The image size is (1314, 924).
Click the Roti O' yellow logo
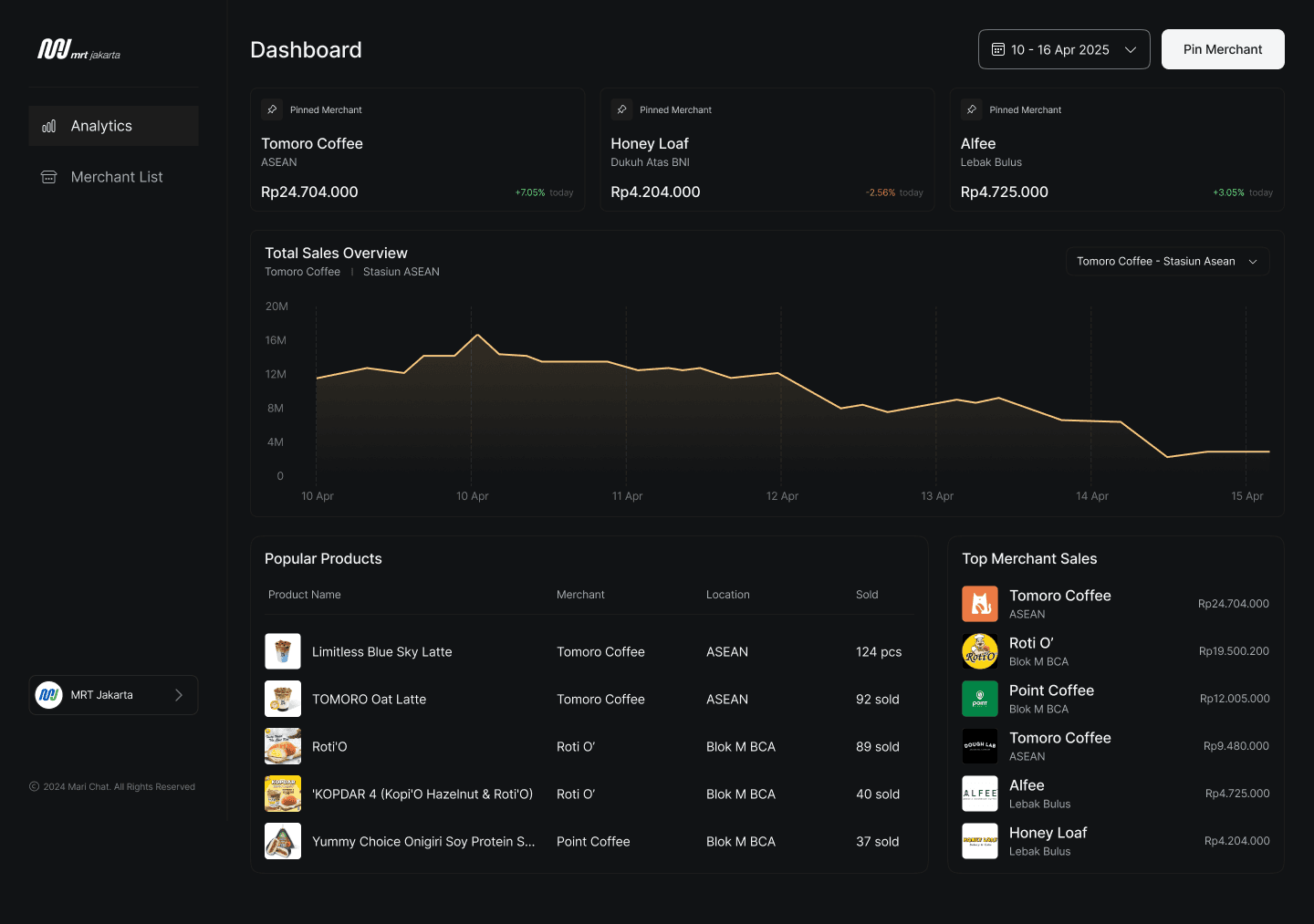click(x=980, y=651)
